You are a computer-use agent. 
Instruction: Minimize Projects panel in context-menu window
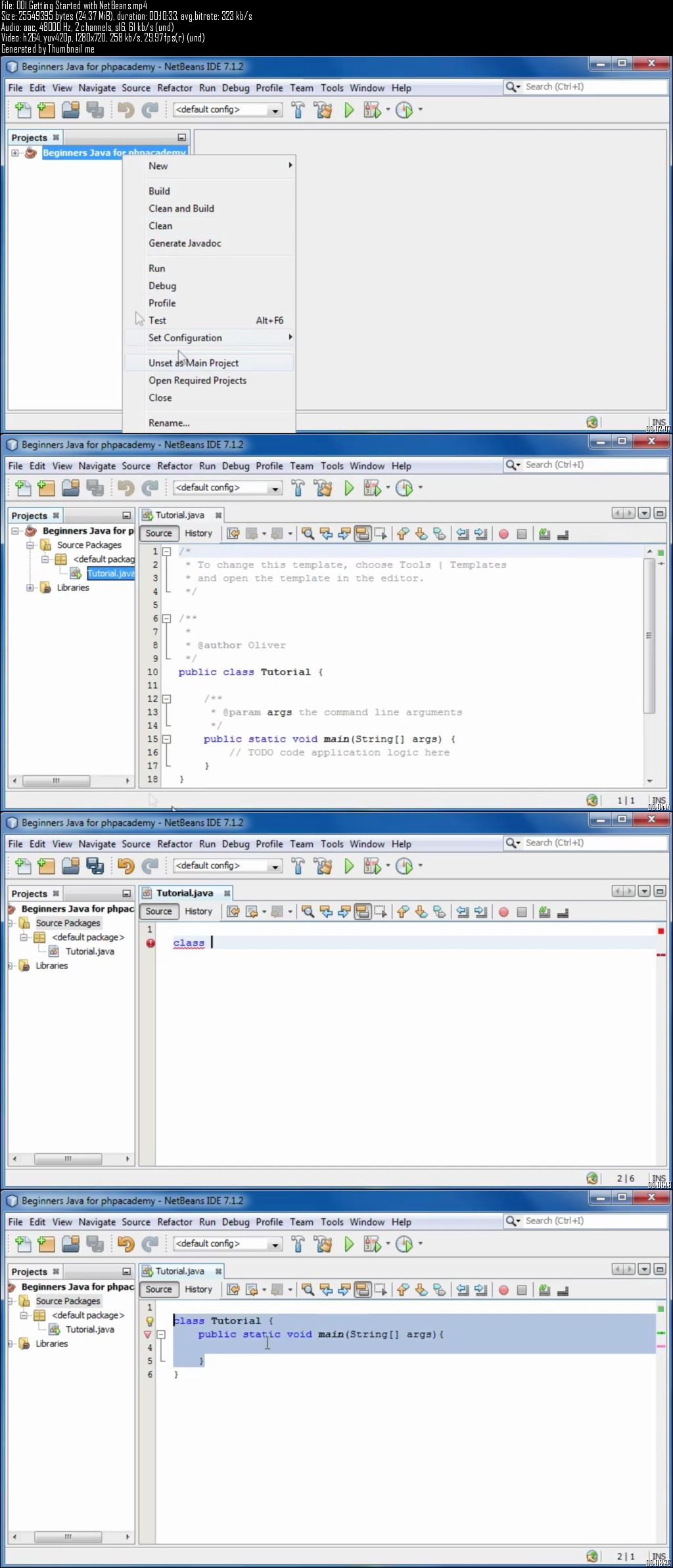(182, 137)
